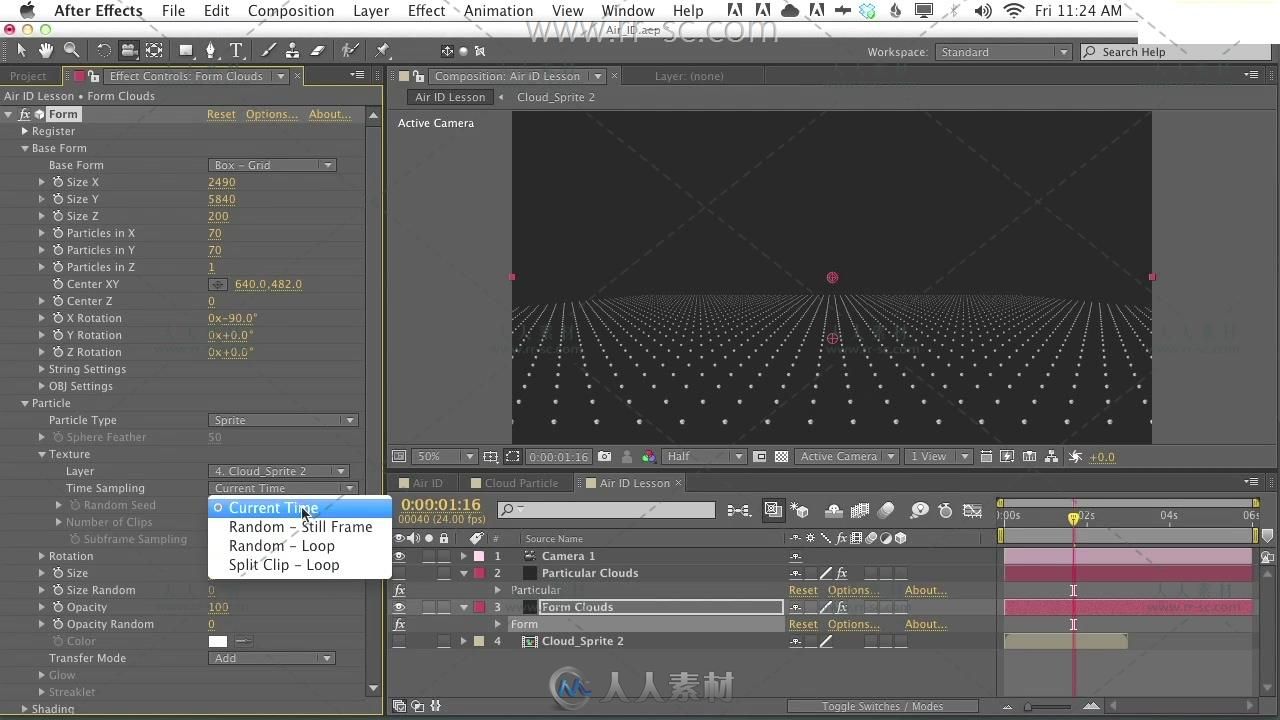
Task: Expand the Register group
Action: click(25, 131)
